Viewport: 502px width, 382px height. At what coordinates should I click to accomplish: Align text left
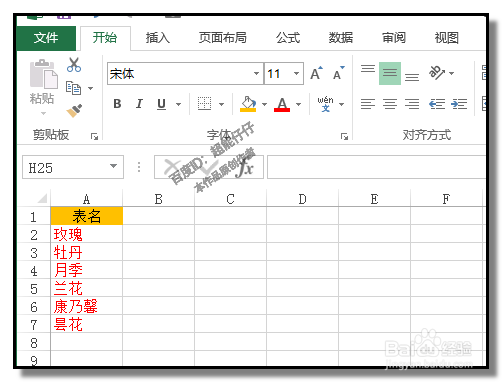(368, 104)
